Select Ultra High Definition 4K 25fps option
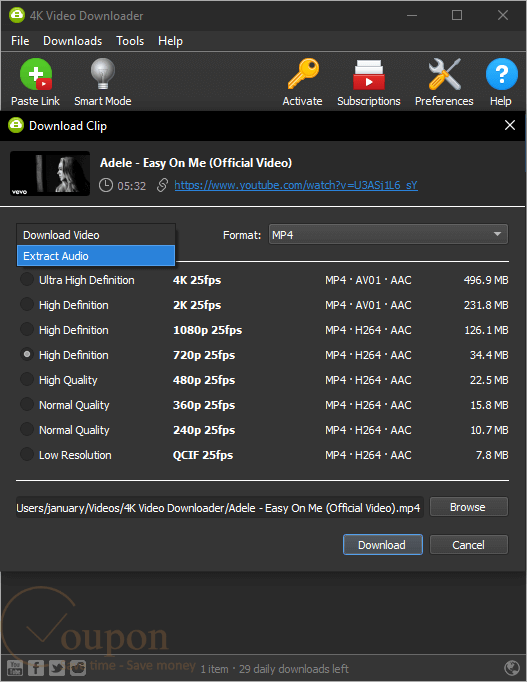This screenshot has height=682, width=527. click(x=27, y=279)
